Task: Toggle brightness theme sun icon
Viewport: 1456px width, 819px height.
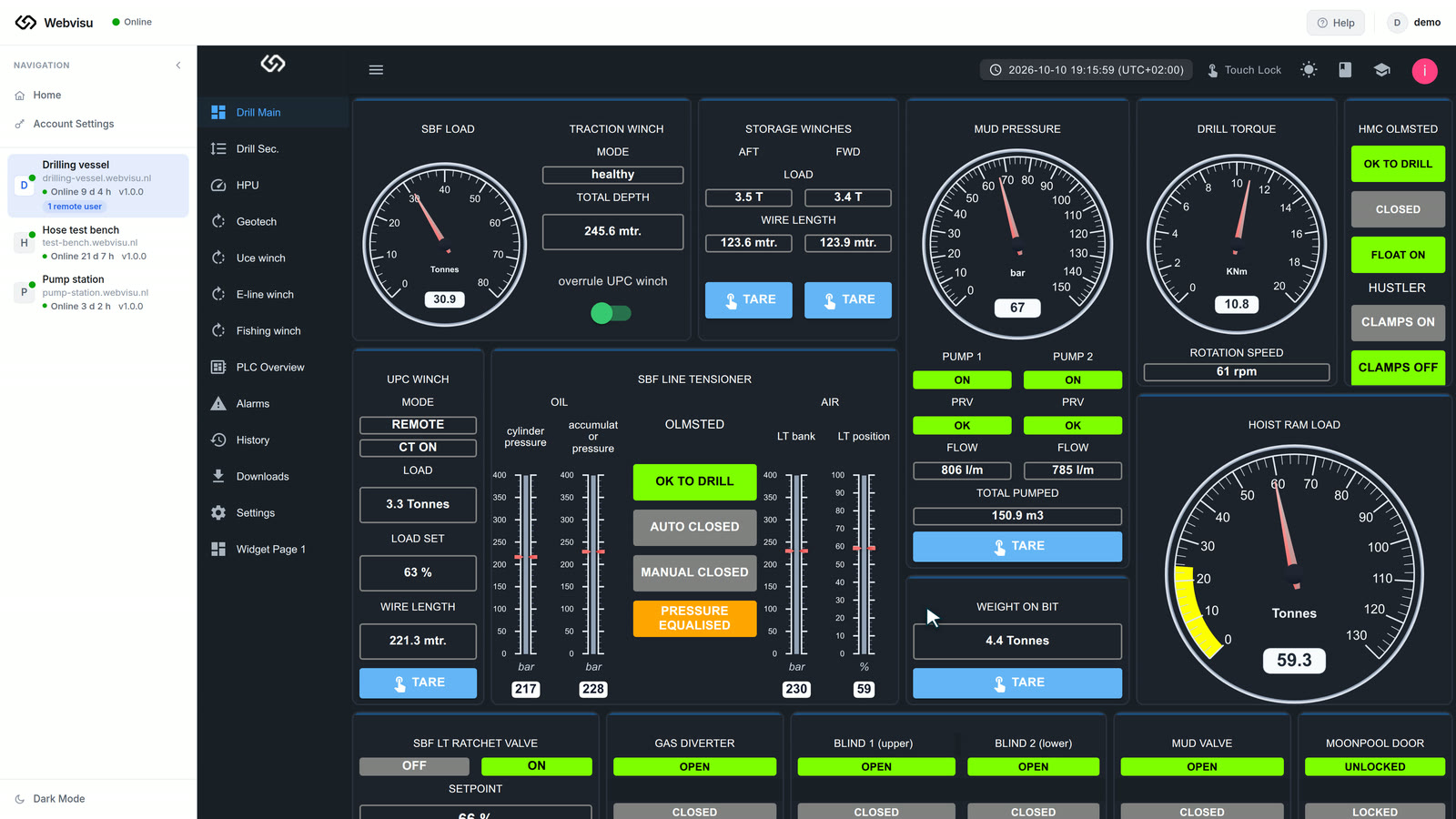Action: 1309,70
